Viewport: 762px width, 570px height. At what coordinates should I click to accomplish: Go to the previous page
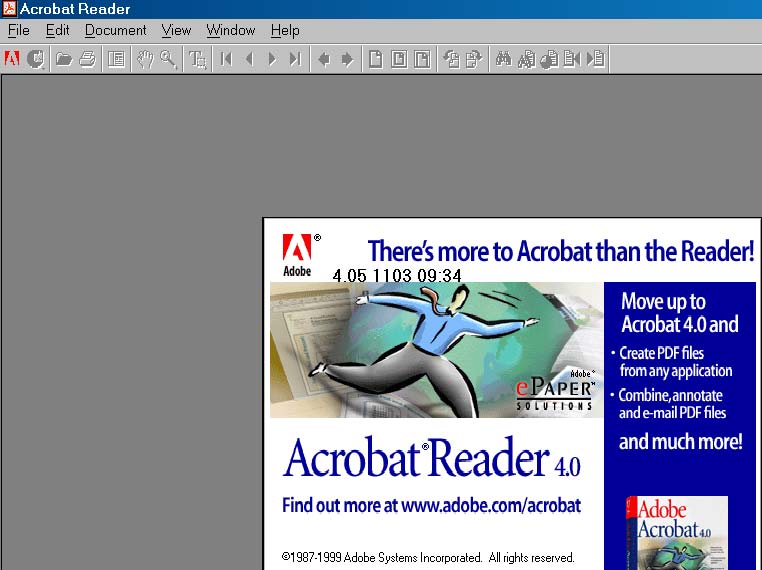249,59
